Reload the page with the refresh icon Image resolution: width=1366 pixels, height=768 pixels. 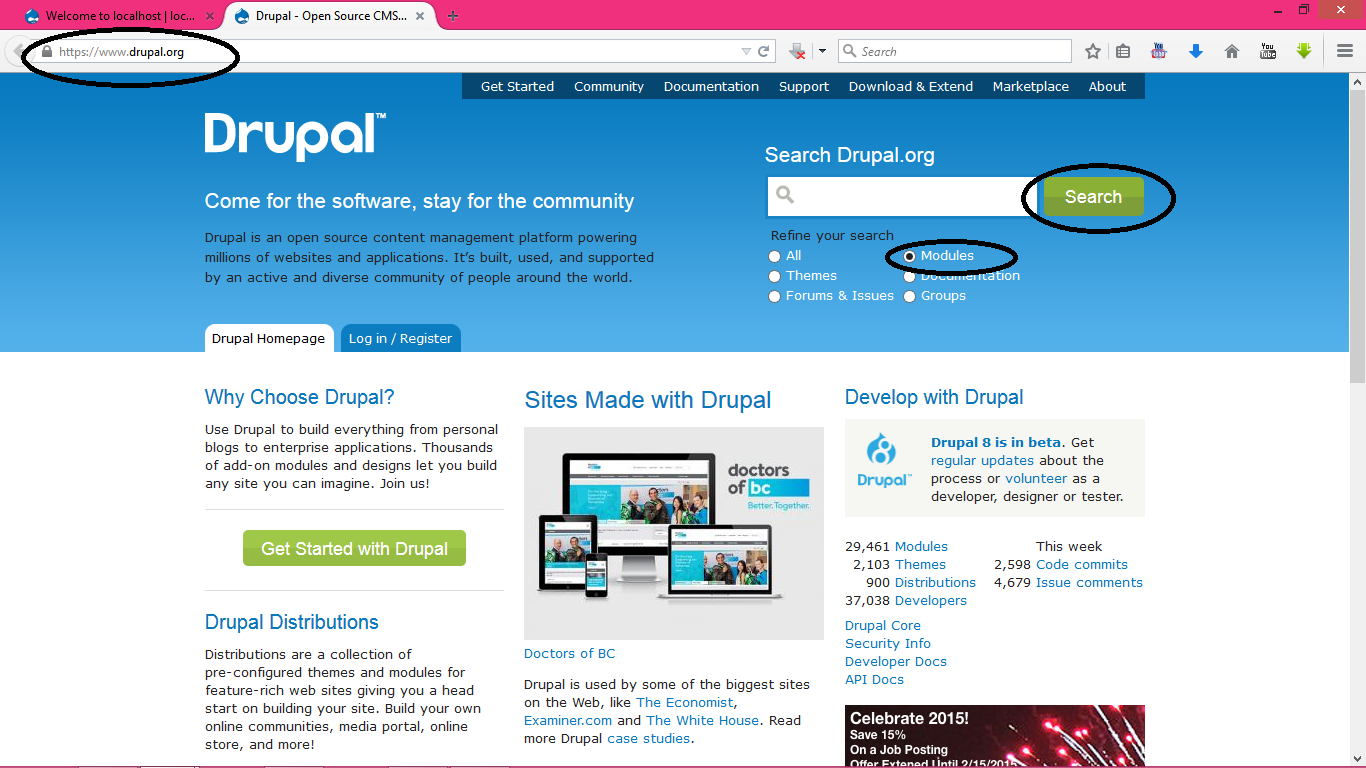764,51
